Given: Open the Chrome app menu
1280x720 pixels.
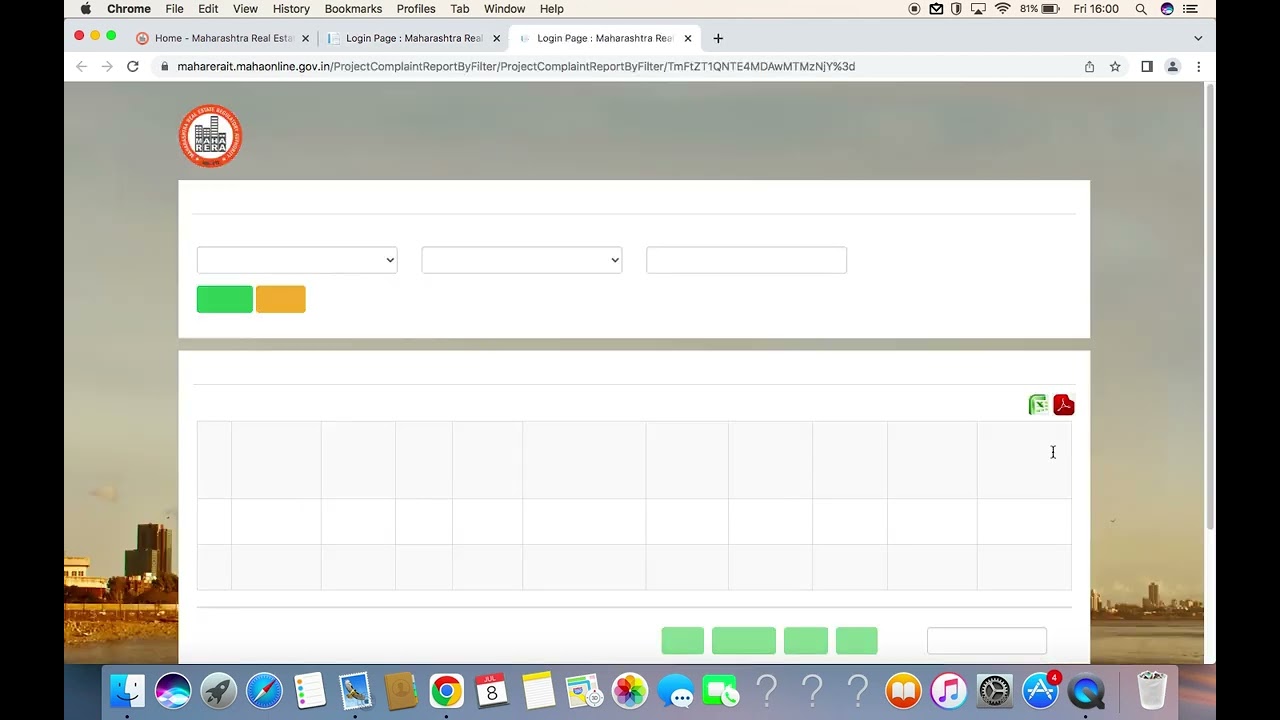Looking at the screenshot, I should tap(129, 9).
